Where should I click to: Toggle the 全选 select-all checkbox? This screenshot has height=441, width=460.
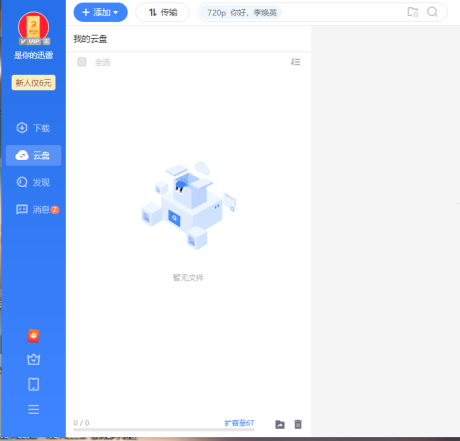pyautogui.click(x=82, y=62)
